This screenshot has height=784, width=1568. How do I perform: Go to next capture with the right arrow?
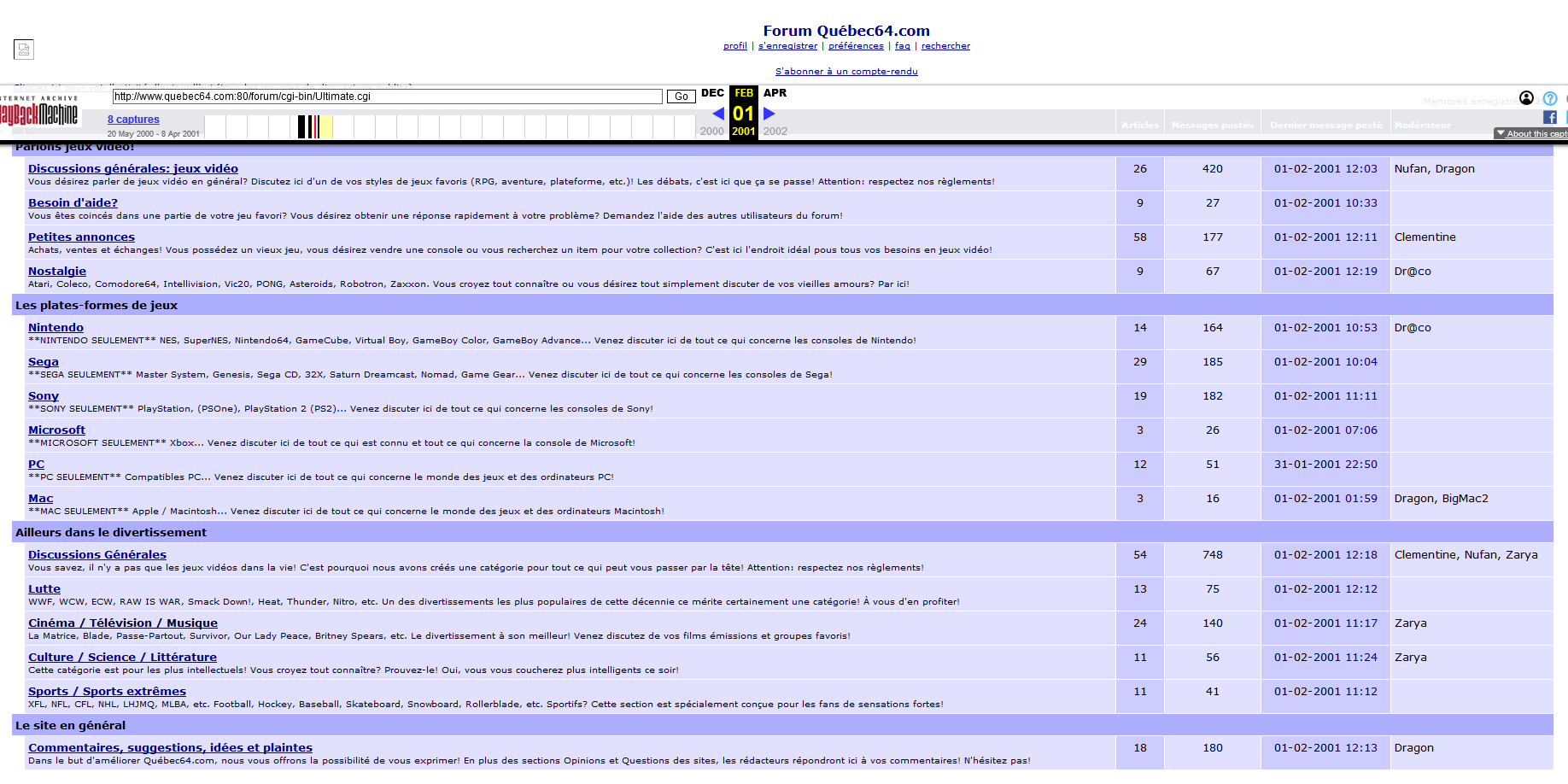(769, 113)
